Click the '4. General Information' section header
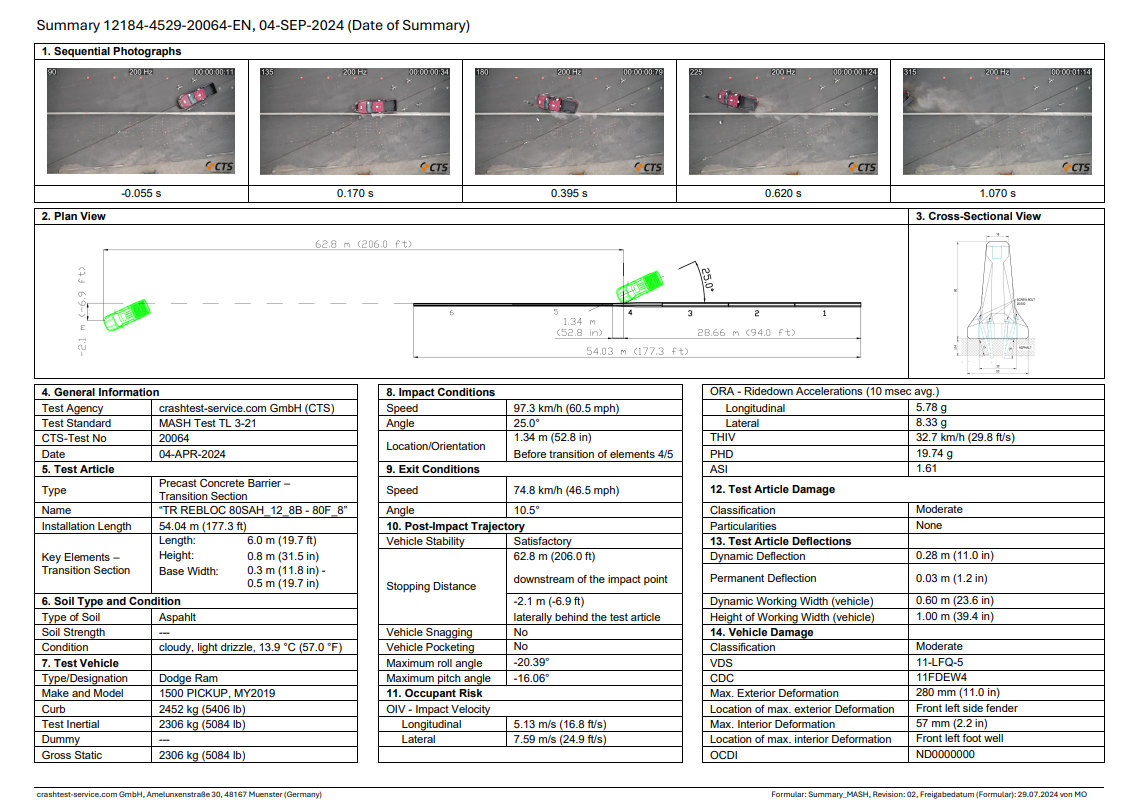1133x803 pixels. point(100,393)
